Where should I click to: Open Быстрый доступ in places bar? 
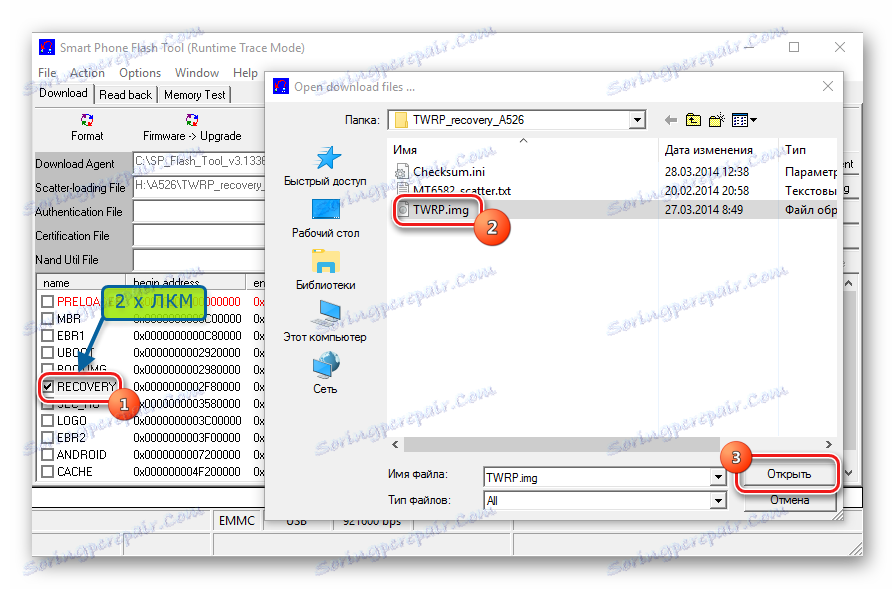coord(325,166)
